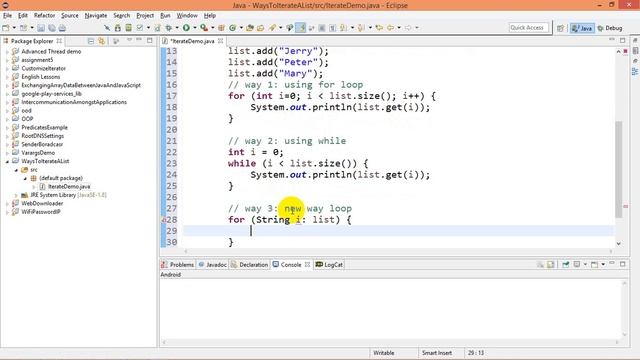Open the Back history dropdown arrow
The width and height of the screenshot is (640, 360).
(399, 28)
